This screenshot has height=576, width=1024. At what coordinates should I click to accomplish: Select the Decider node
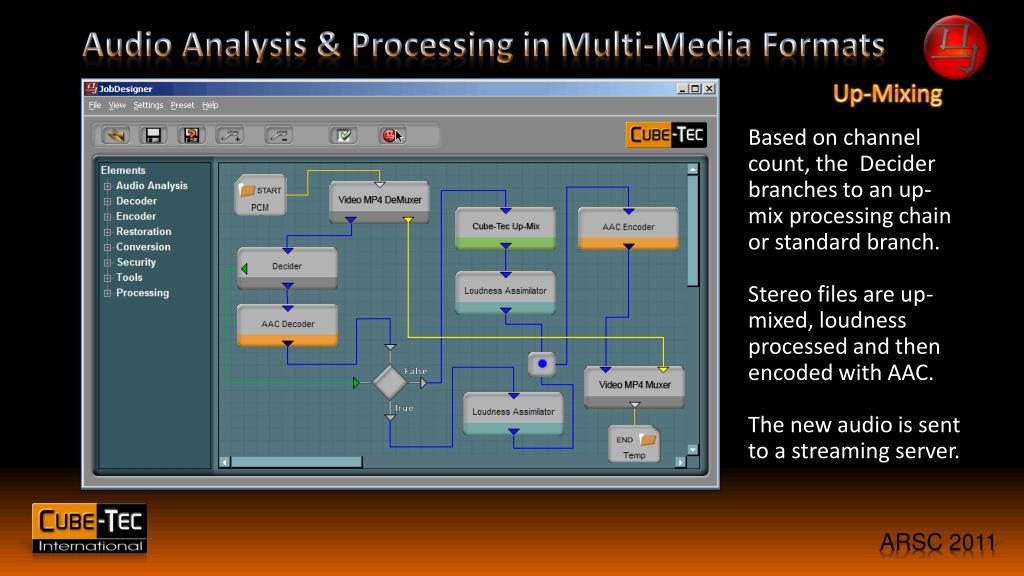pyautogui.click(x=287, y=267)
